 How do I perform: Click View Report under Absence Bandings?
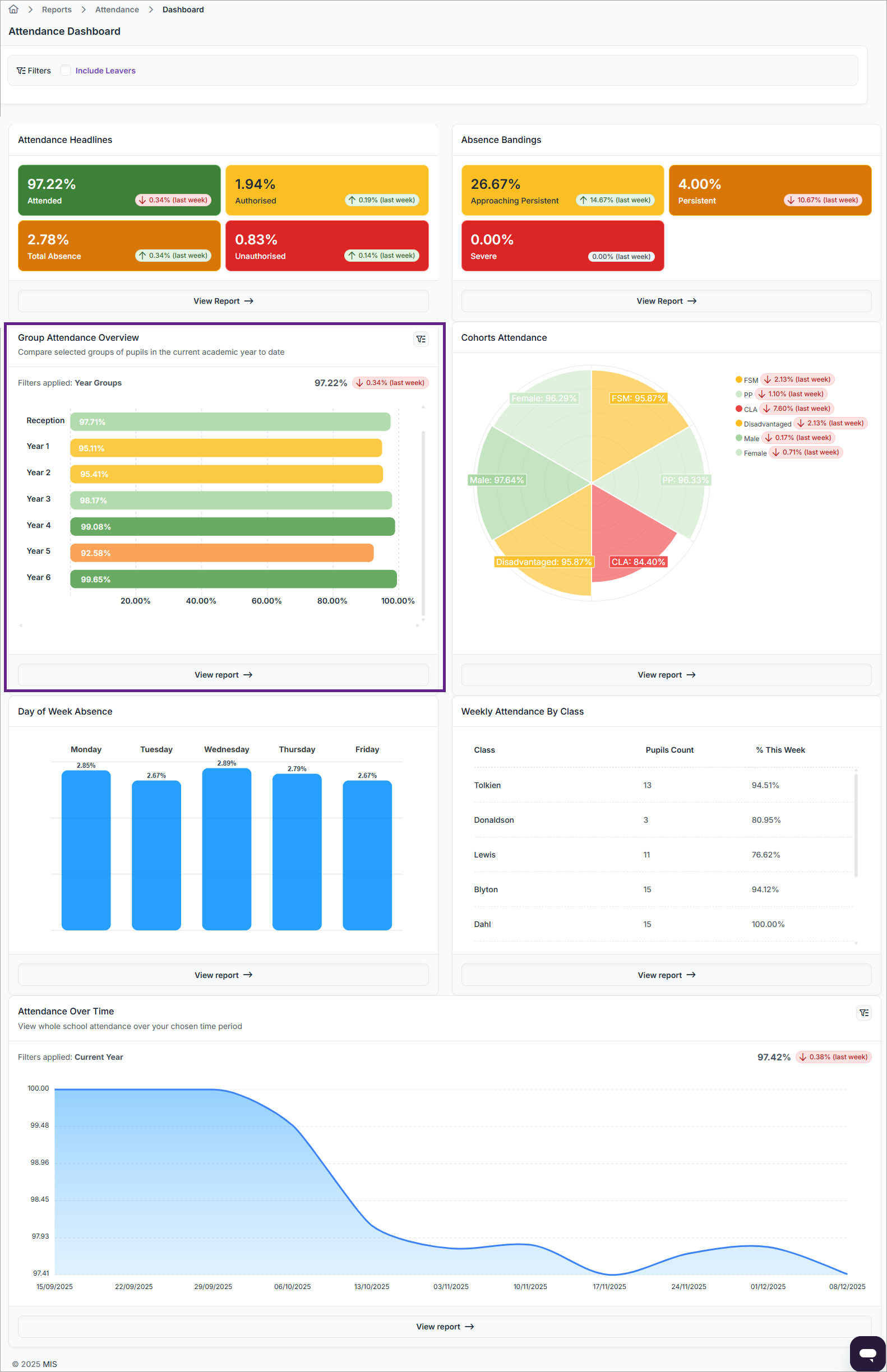(667, 301)
